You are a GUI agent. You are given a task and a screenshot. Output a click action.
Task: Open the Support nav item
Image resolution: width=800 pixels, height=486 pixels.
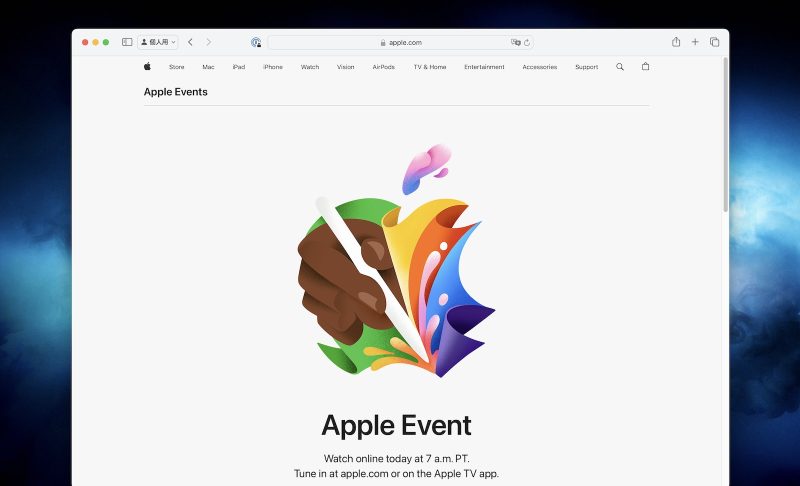(x=587, y=67)
